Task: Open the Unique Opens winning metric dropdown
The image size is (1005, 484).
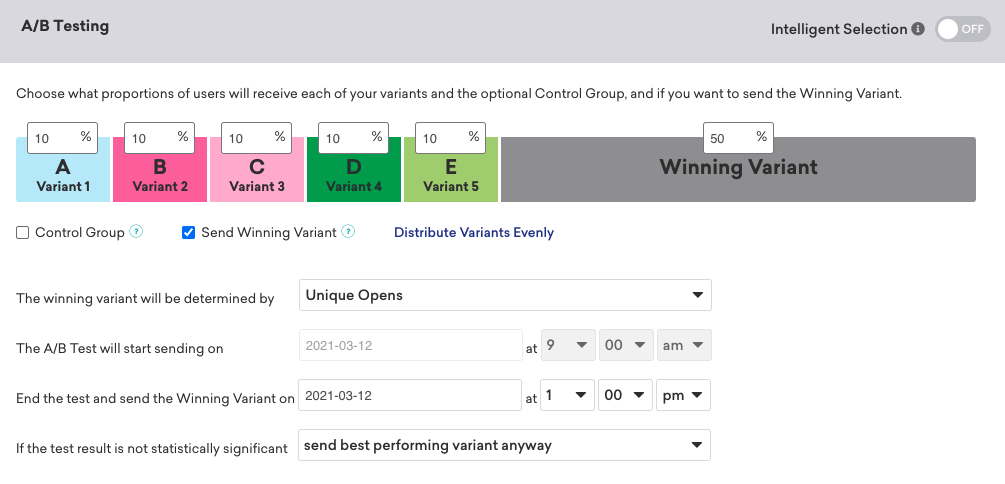Action: pyautogui.click(x=505, y=295)
